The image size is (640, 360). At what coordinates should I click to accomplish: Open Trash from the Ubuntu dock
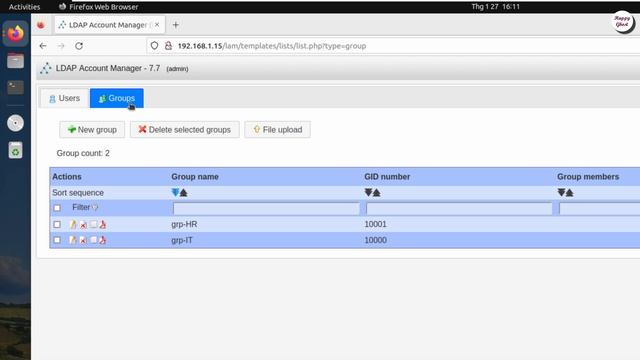(16, 150)
